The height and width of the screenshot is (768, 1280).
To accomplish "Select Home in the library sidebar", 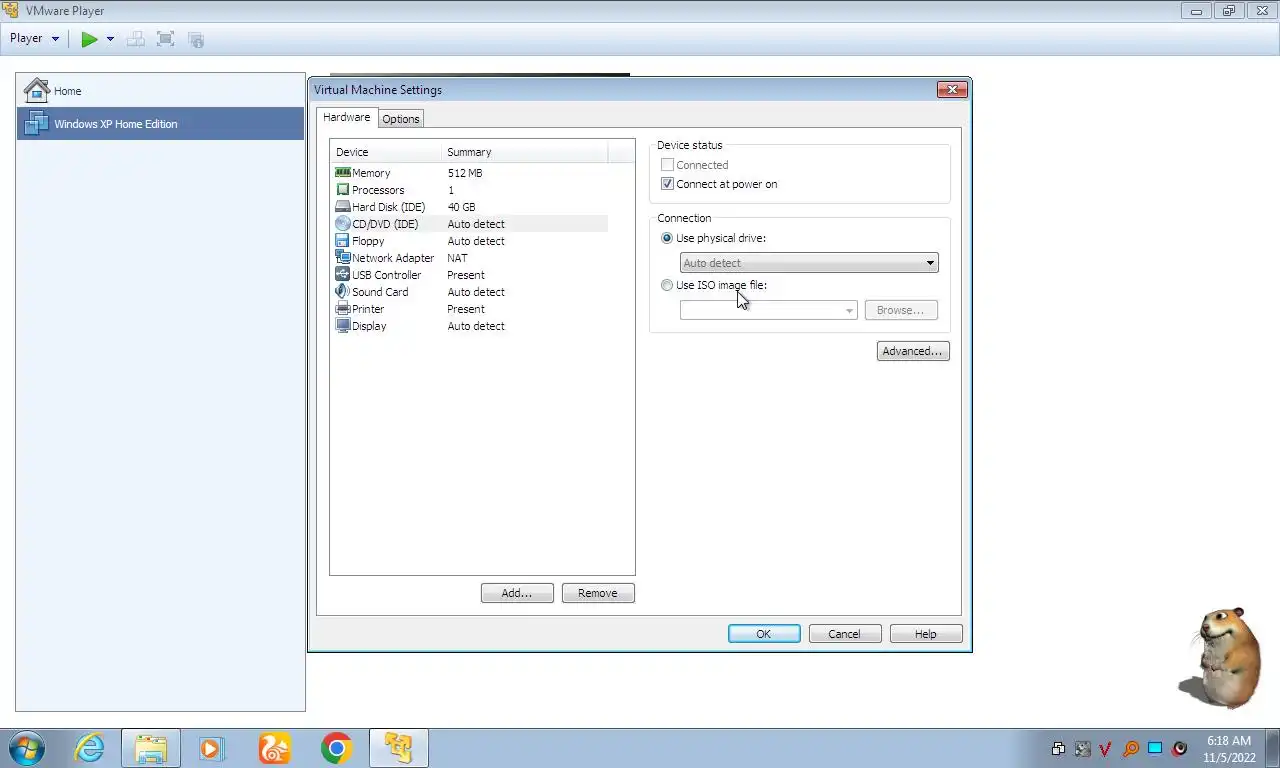I will click(x=160, y=91).
